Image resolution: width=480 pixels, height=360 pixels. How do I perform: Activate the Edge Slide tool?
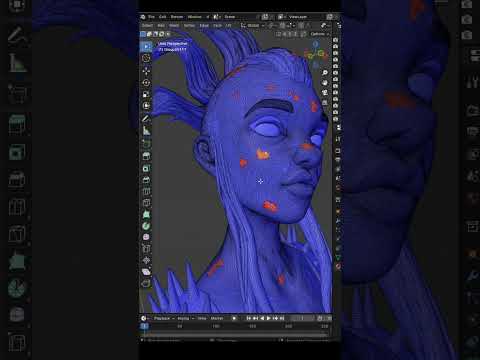click(146, 248)
